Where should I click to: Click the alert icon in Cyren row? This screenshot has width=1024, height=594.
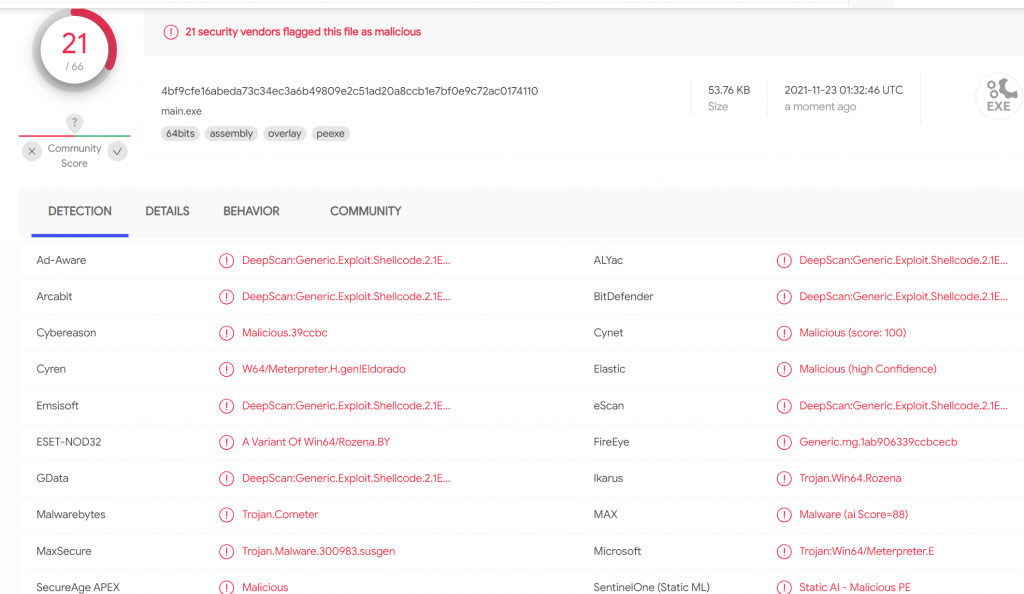[x=227, y=369]
